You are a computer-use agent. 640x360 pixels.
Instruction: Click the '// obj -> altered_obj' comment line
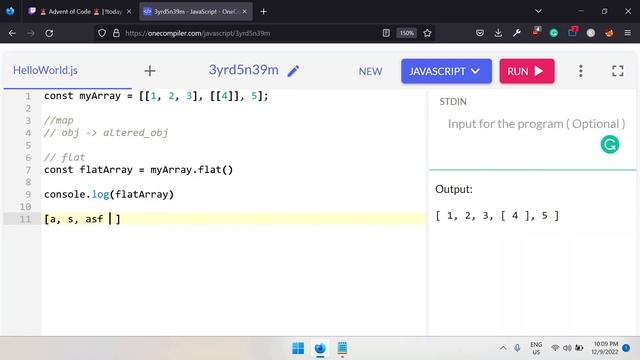(106, 133)
